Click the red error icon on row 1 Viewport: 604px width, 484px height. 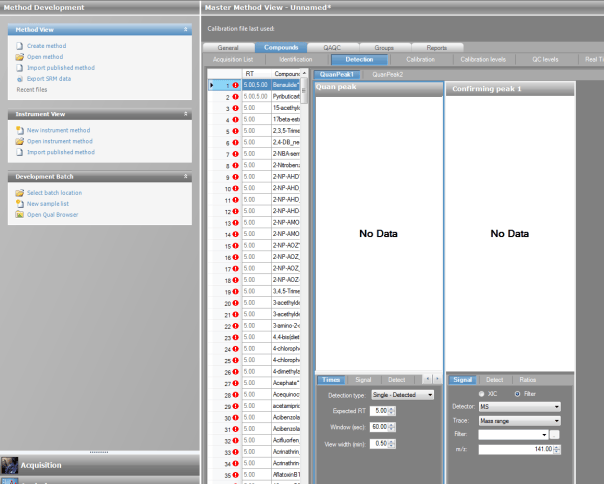[x=235, y=85]
